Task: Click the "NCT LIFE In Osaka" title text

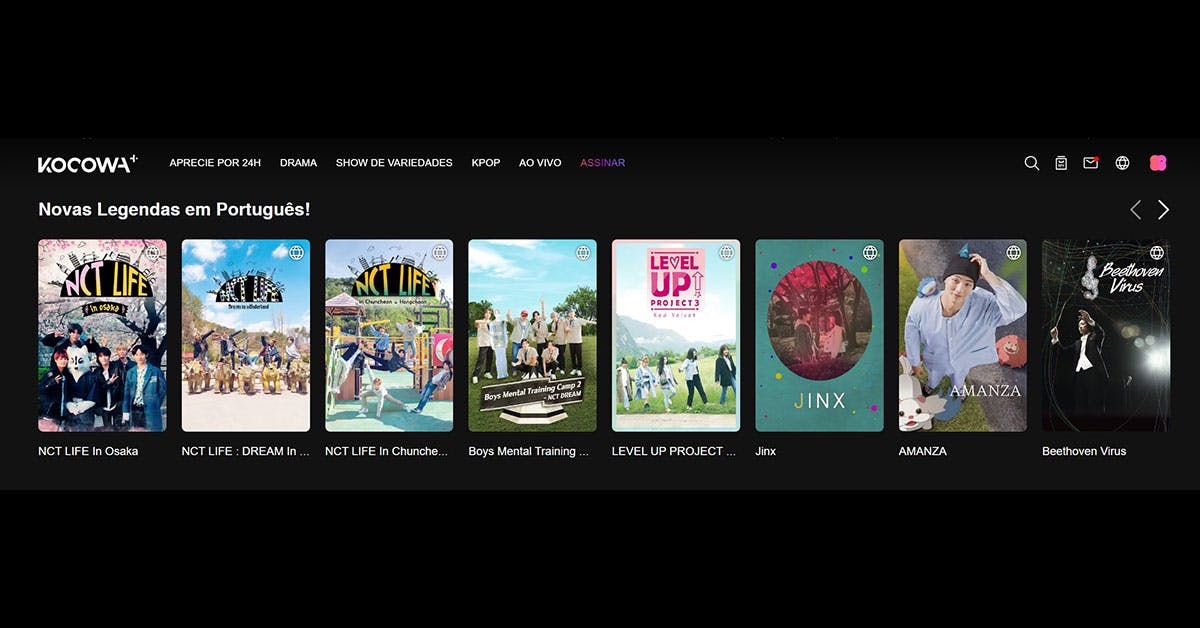Action: point(88,451)
